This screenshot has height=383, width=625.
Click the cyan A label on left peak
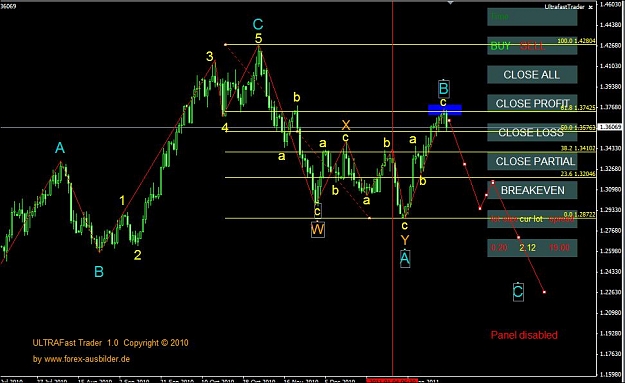[x=60, y=148]
